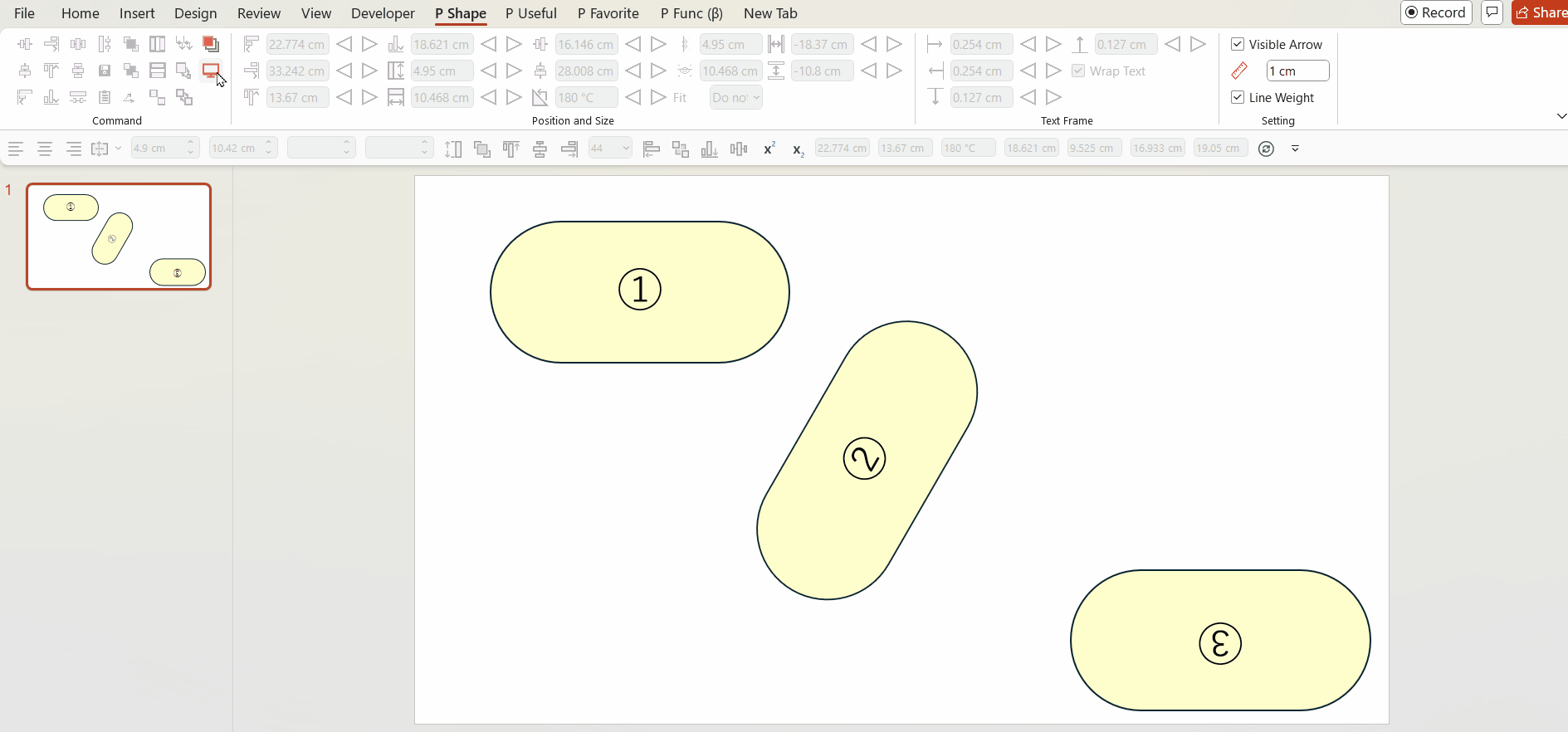The image size is (1568, 732).
Task: Align text left in the quick toolbar
Action: pos(16,149)
